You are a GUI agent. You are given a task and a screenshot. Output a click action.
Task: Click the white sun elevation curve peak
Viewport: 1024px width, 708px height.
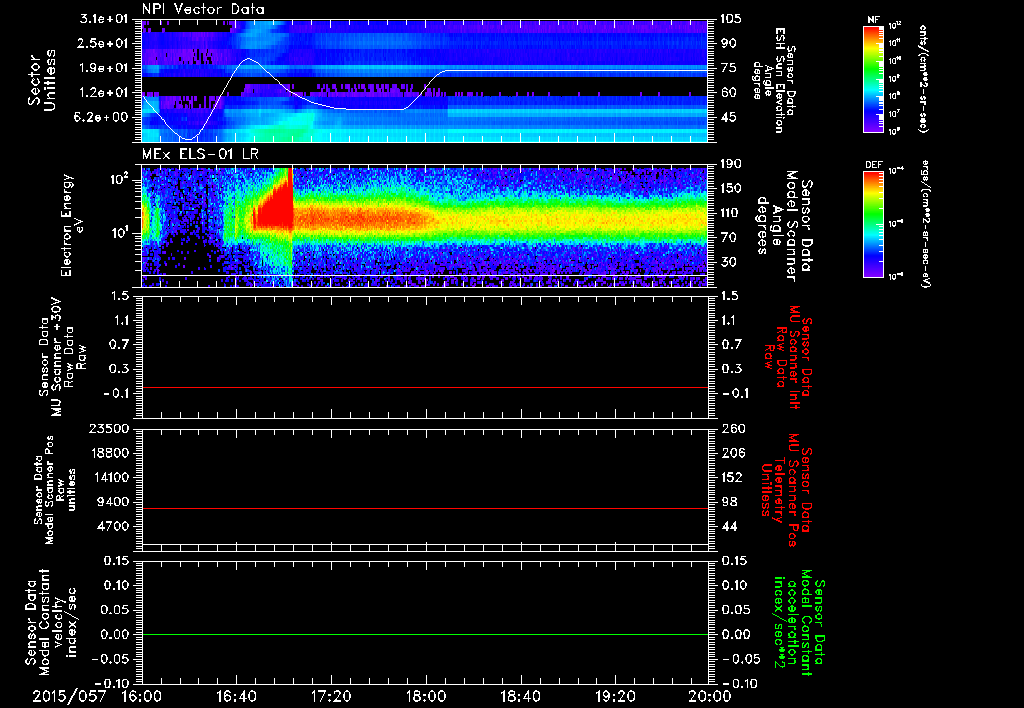point(248,59)
